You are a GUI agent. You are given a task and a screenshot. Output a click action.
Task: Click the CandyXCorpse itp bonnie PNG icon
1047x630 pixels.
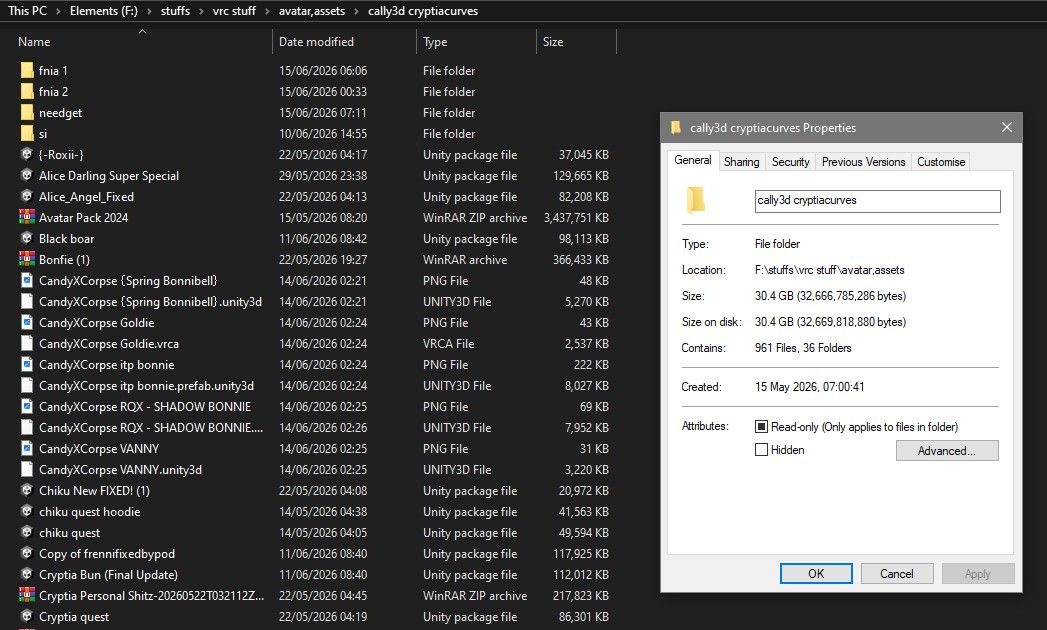[x=27, y=365]
